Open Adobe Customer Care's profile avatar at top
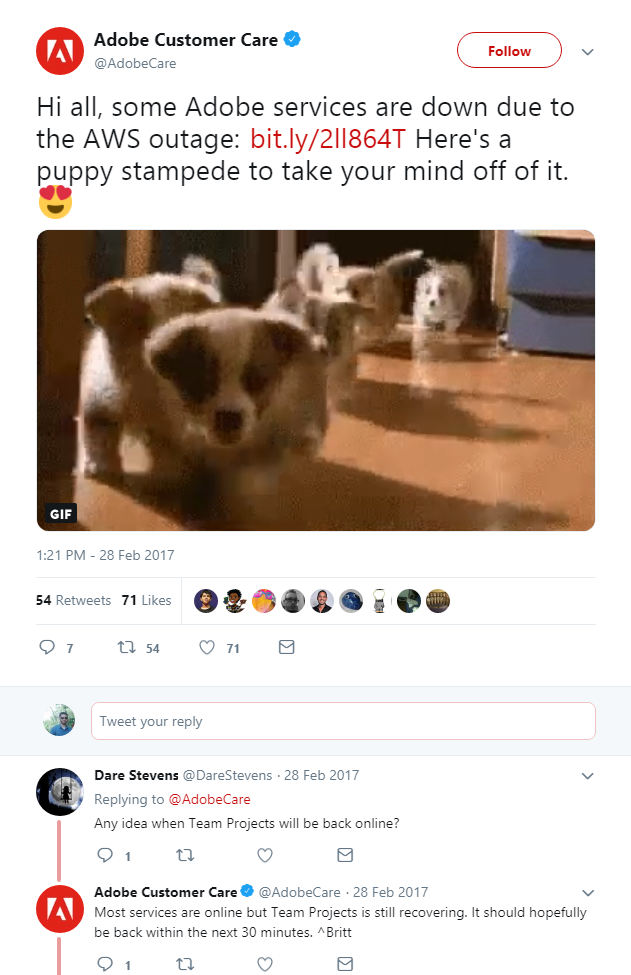 [59, 51]
